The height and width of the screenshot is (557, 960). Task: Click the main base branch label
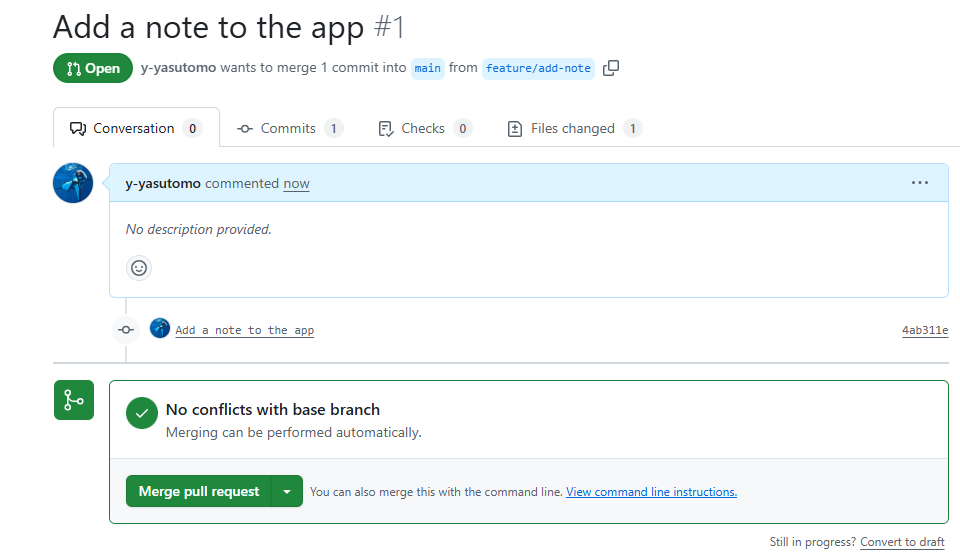tap(428, 68)
